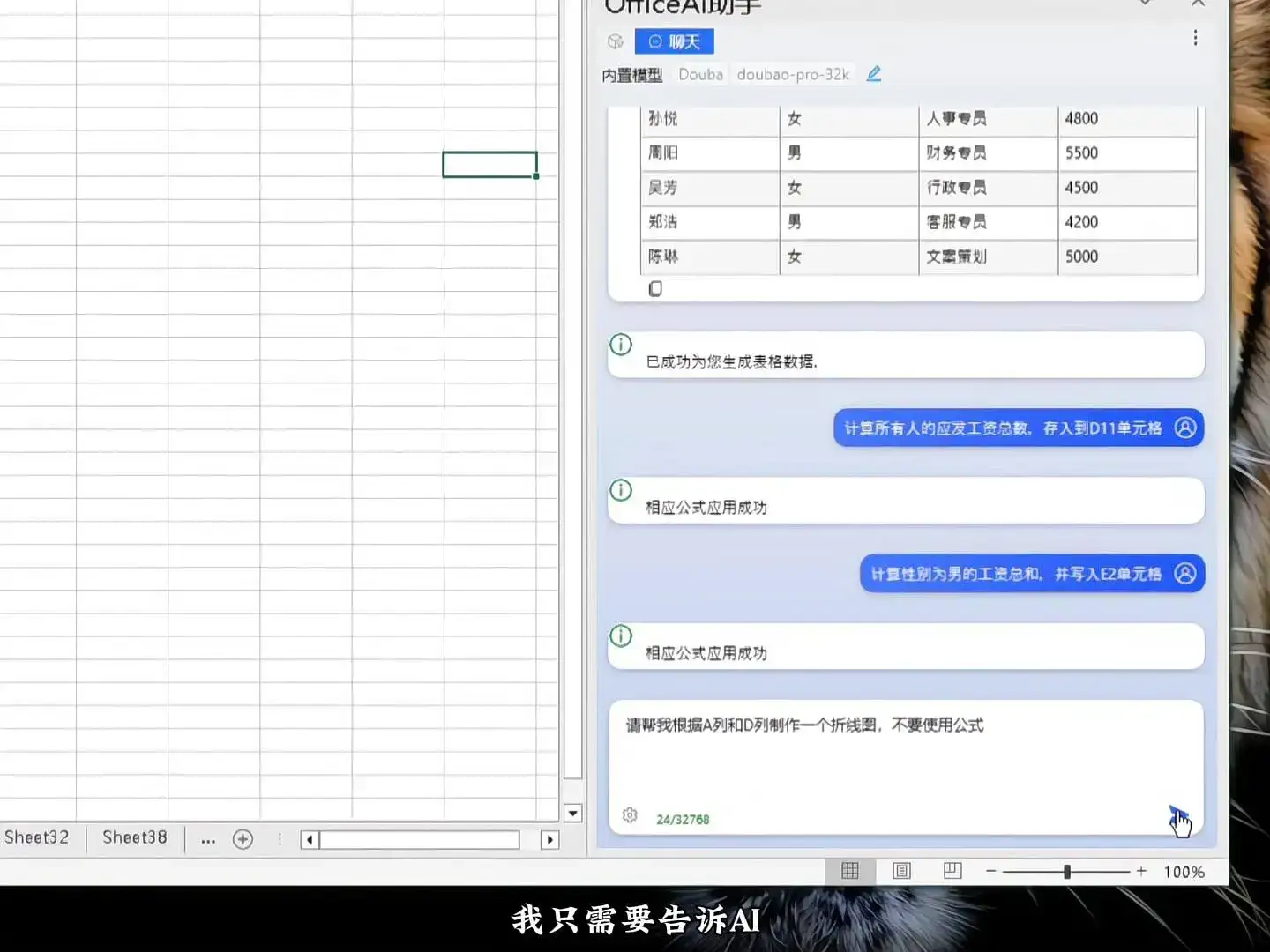
Task: Add a new worksheet with the plus icon
Action: [x=244, y=839]
